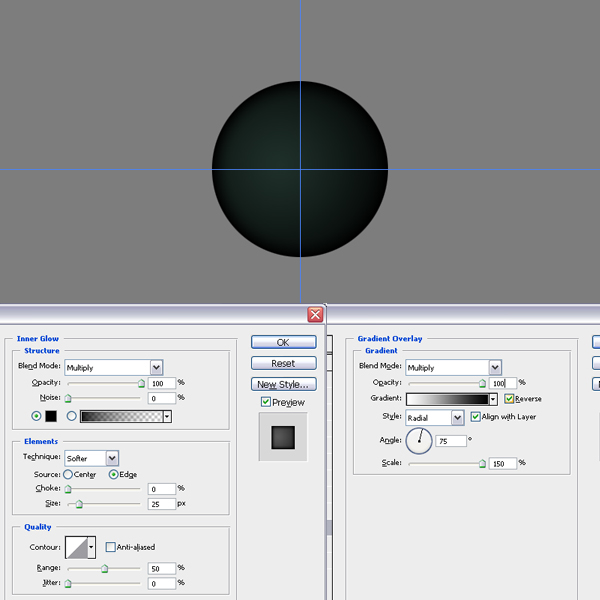Screen dimensions: 600x600
Task: Click the scrollbar thumb between the dialogs
Action: tap(329, 528)
